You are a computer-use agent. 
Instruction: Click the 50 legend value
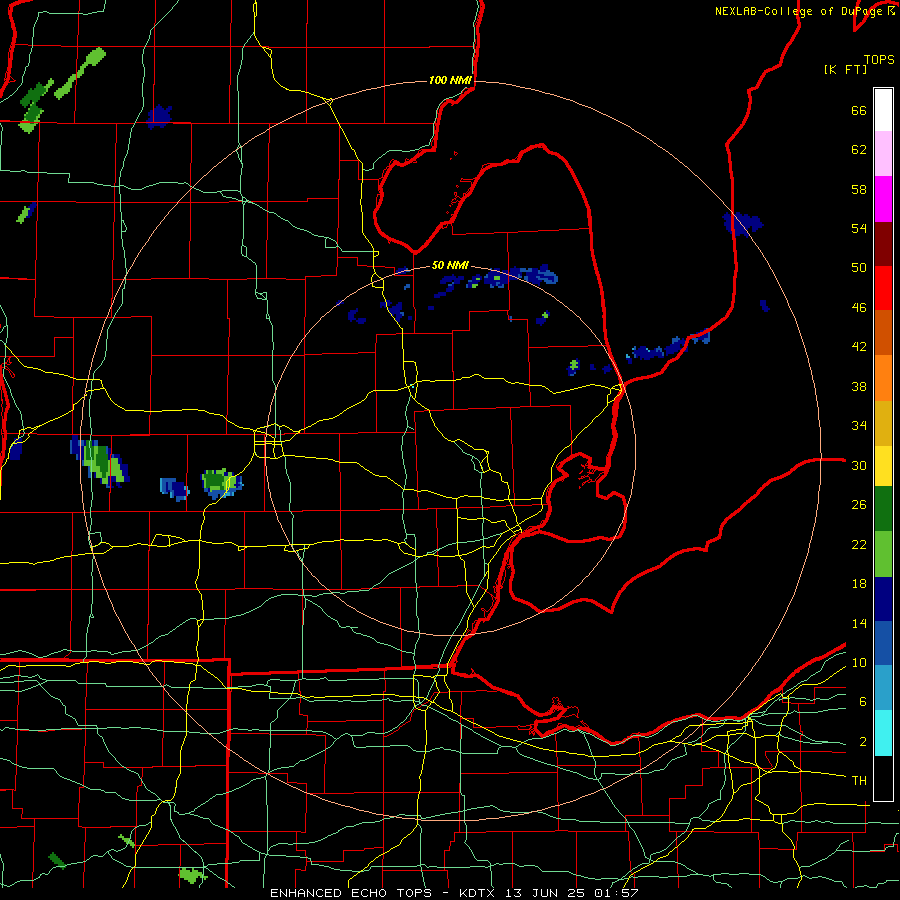pos(859,268)
